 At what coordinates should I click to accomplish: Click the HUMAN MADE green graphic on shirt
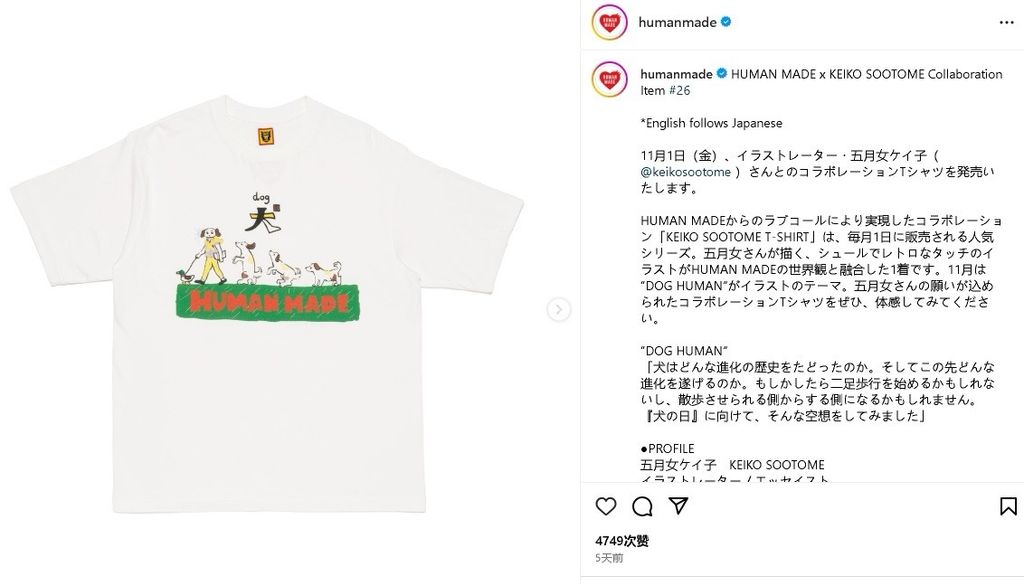point(268,302)
